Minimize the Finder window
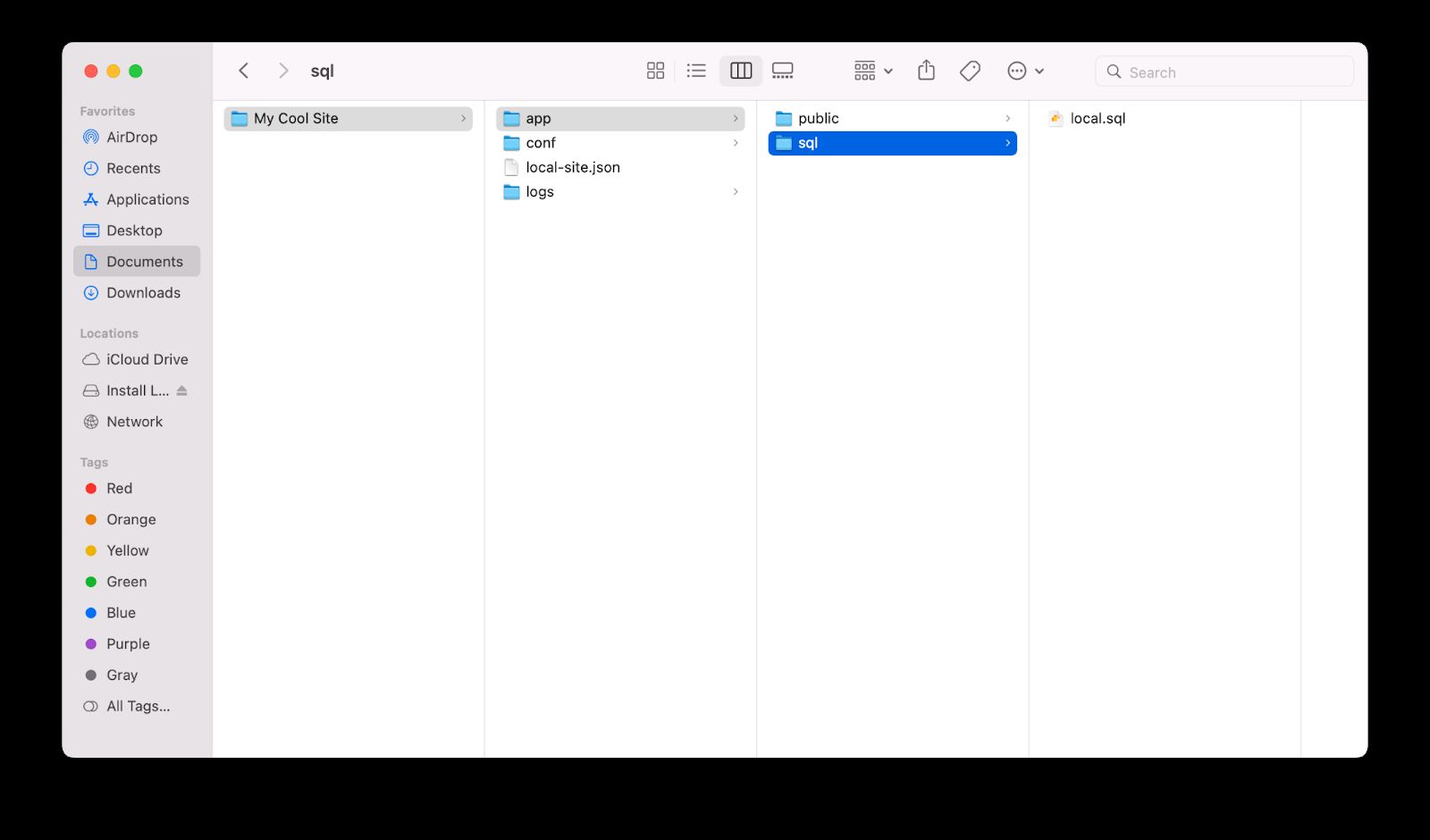The image size is (1430, 840). click(x=114, y=71)
